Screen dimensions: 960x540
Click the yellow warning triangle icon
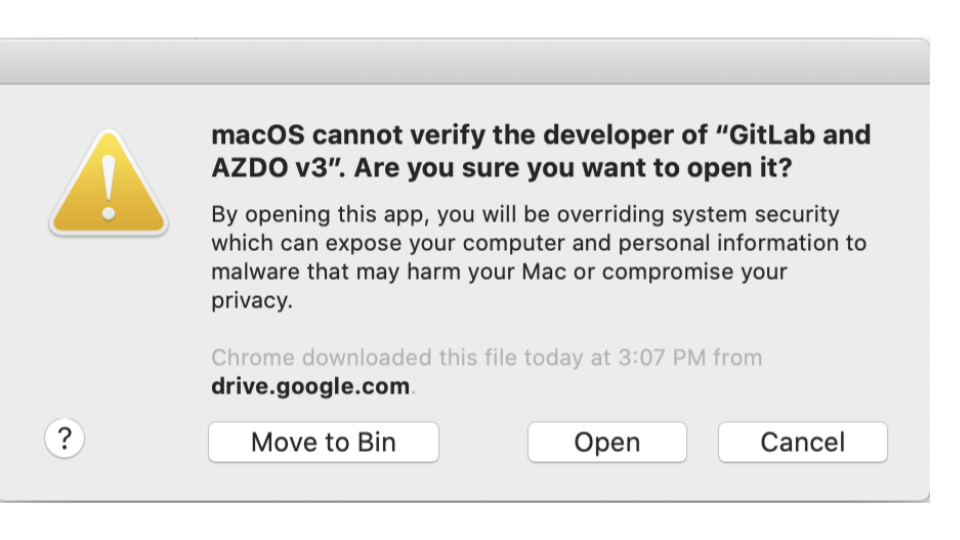tap(108, 182)
